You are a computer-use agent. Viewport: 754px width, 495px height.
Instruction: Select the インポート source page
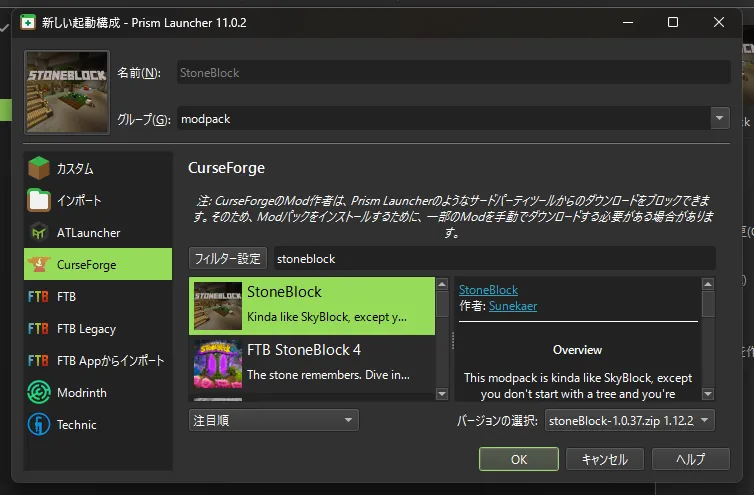[x=98, y=200]
